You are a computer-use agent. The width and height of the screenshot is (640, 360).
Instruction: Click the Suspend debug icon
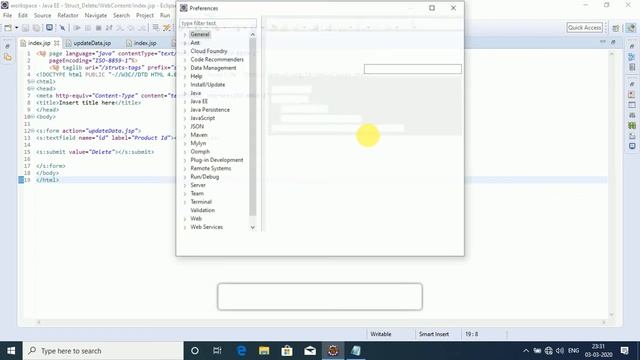[87, 28]
